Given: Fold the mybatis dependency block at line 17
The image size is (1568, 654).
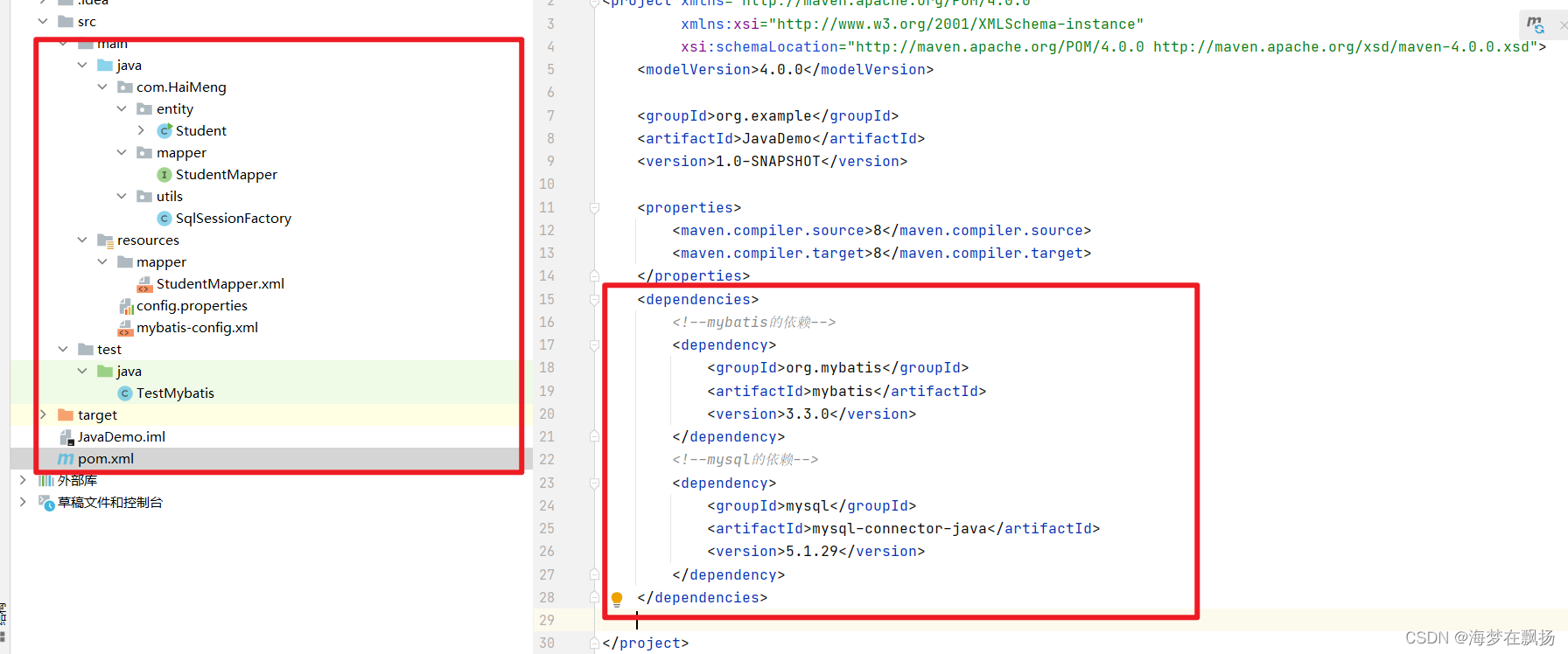Looking at the screenshot, I should pos(594,345).
